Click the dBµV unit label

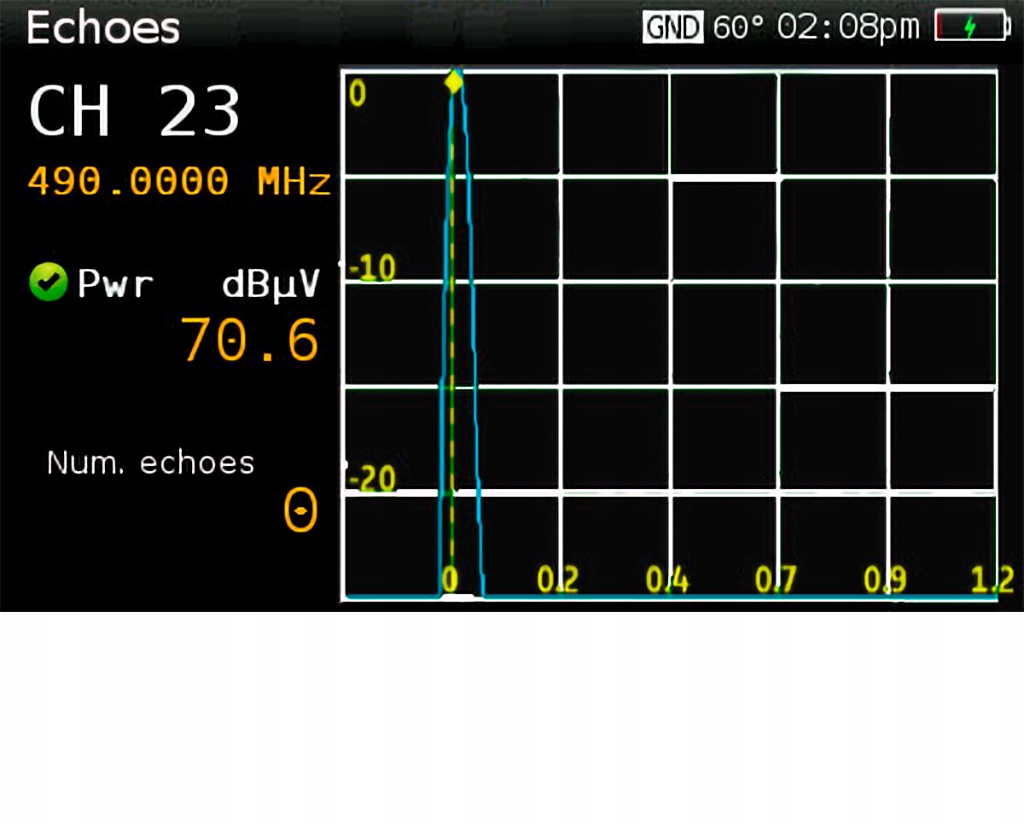point(271,284)
